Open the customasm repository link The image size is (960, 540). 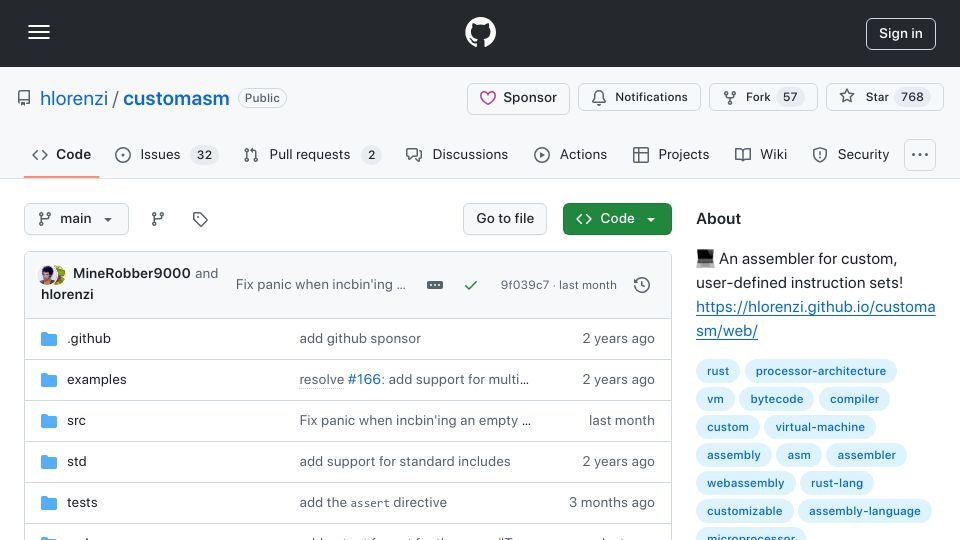pyautogui.click(x=176, y=98)
